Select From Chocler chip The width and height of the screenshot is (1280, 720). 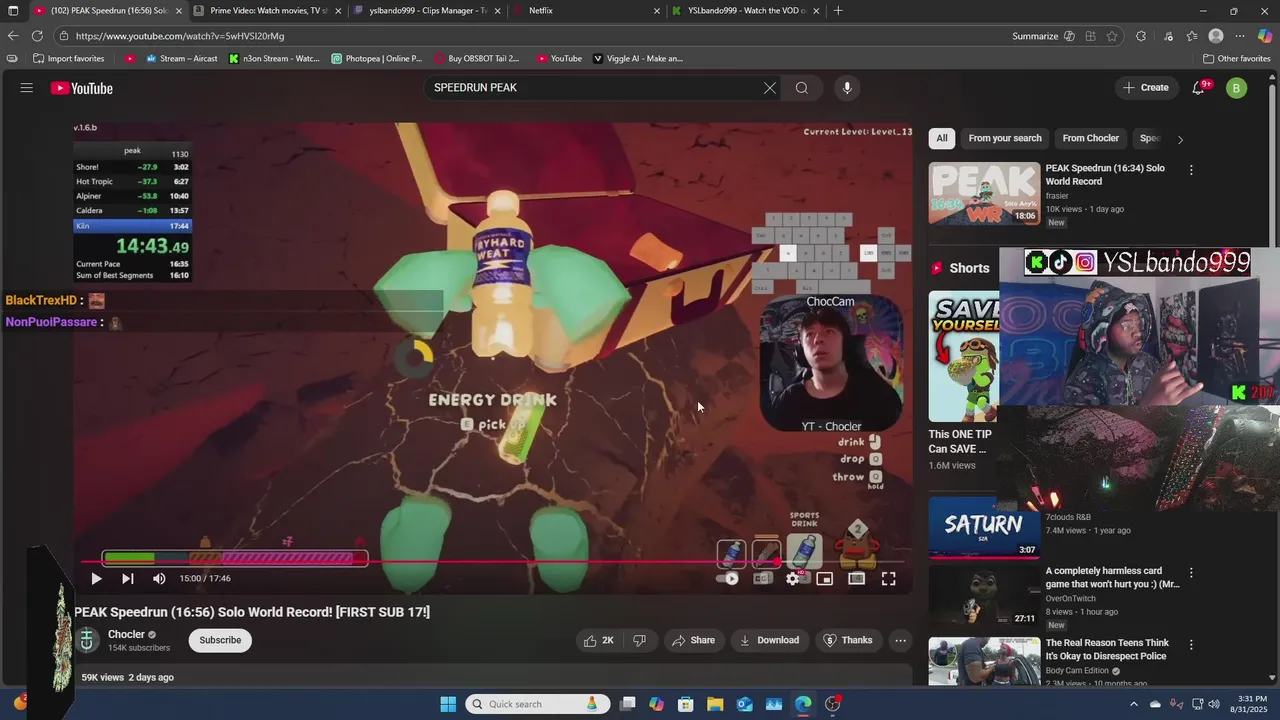point(1091,138)
